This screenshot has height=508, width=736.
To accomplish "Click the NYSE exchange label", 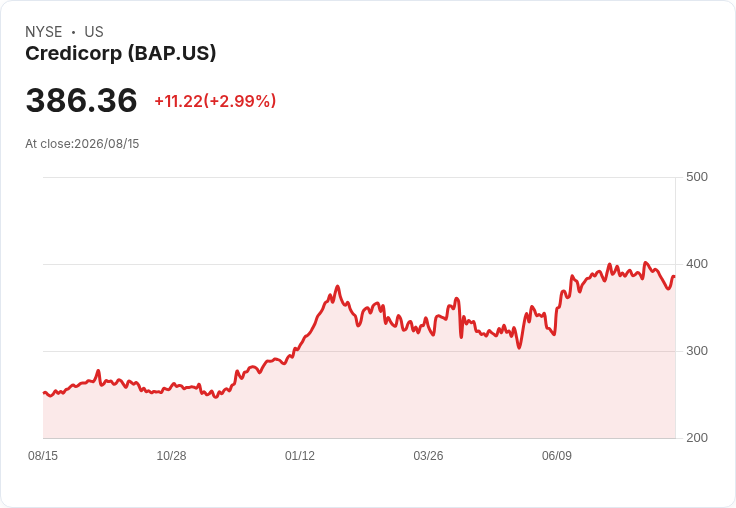I will pos(44,32).
